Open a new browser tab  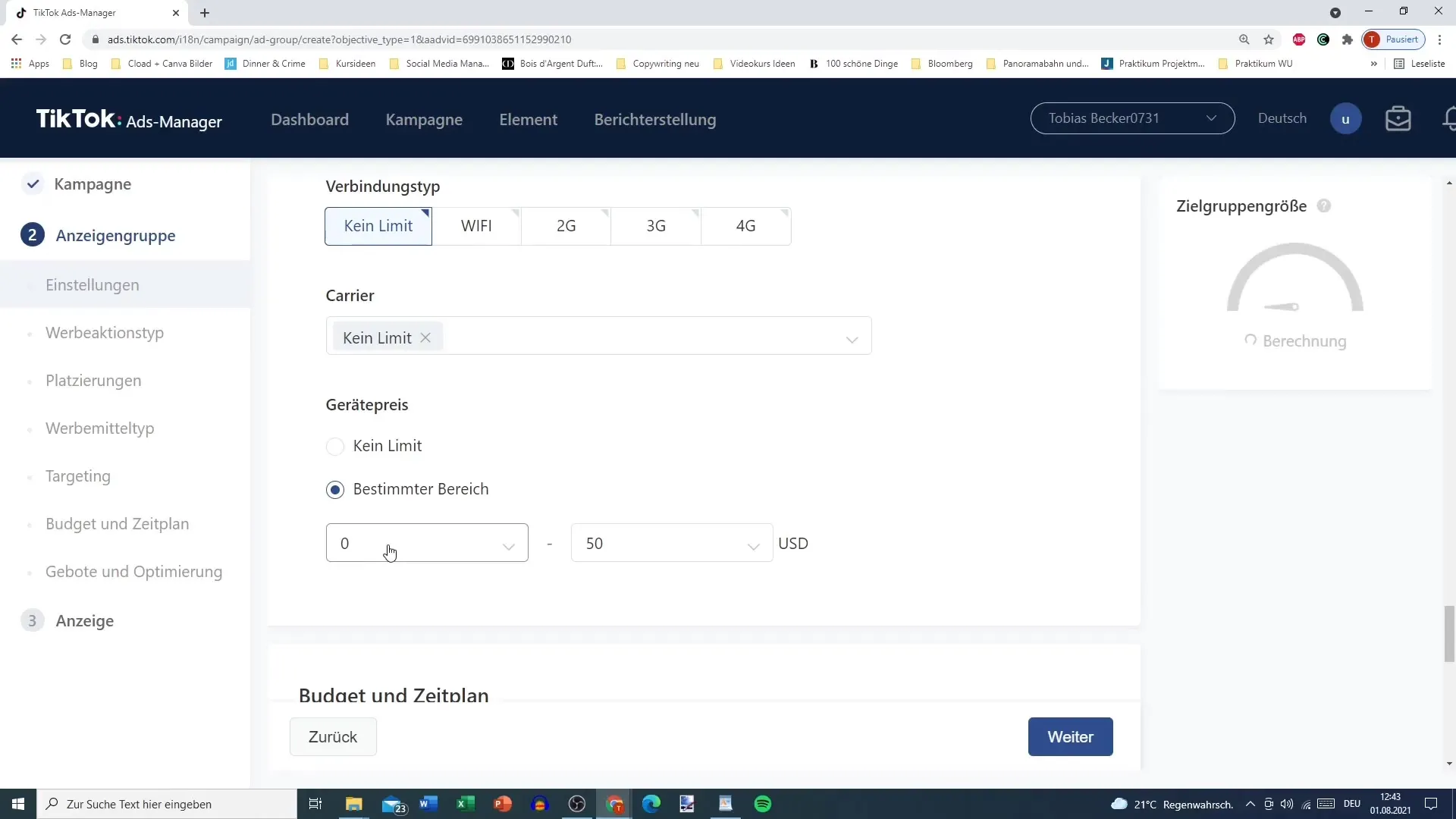point(205,13)
